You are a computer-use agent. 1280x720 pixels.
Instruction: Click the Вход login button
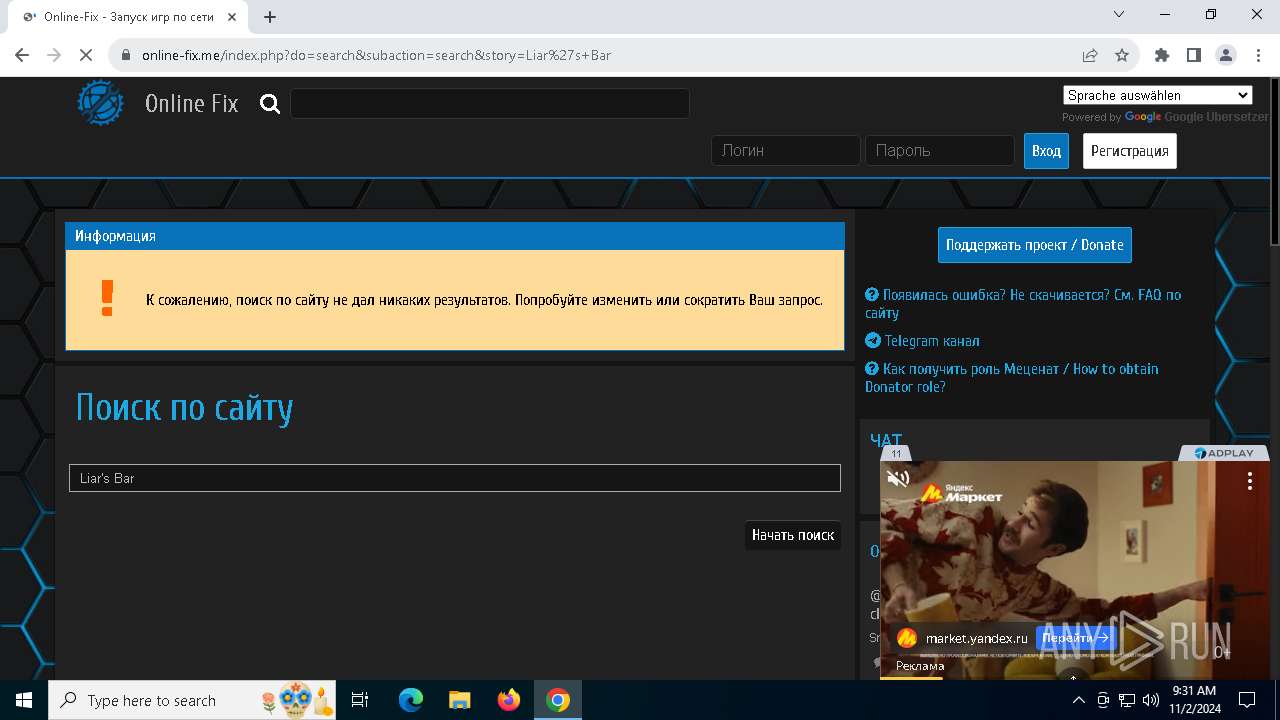(1046, 151)
